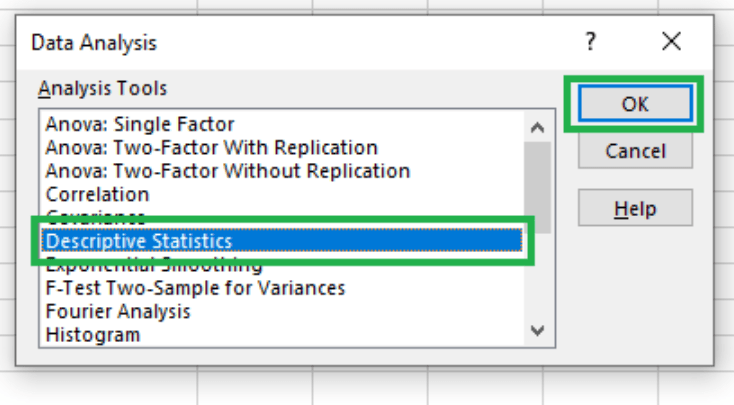The image size is (734, 405).
Task: Open the Help button
Action: (x=635, y=208)
